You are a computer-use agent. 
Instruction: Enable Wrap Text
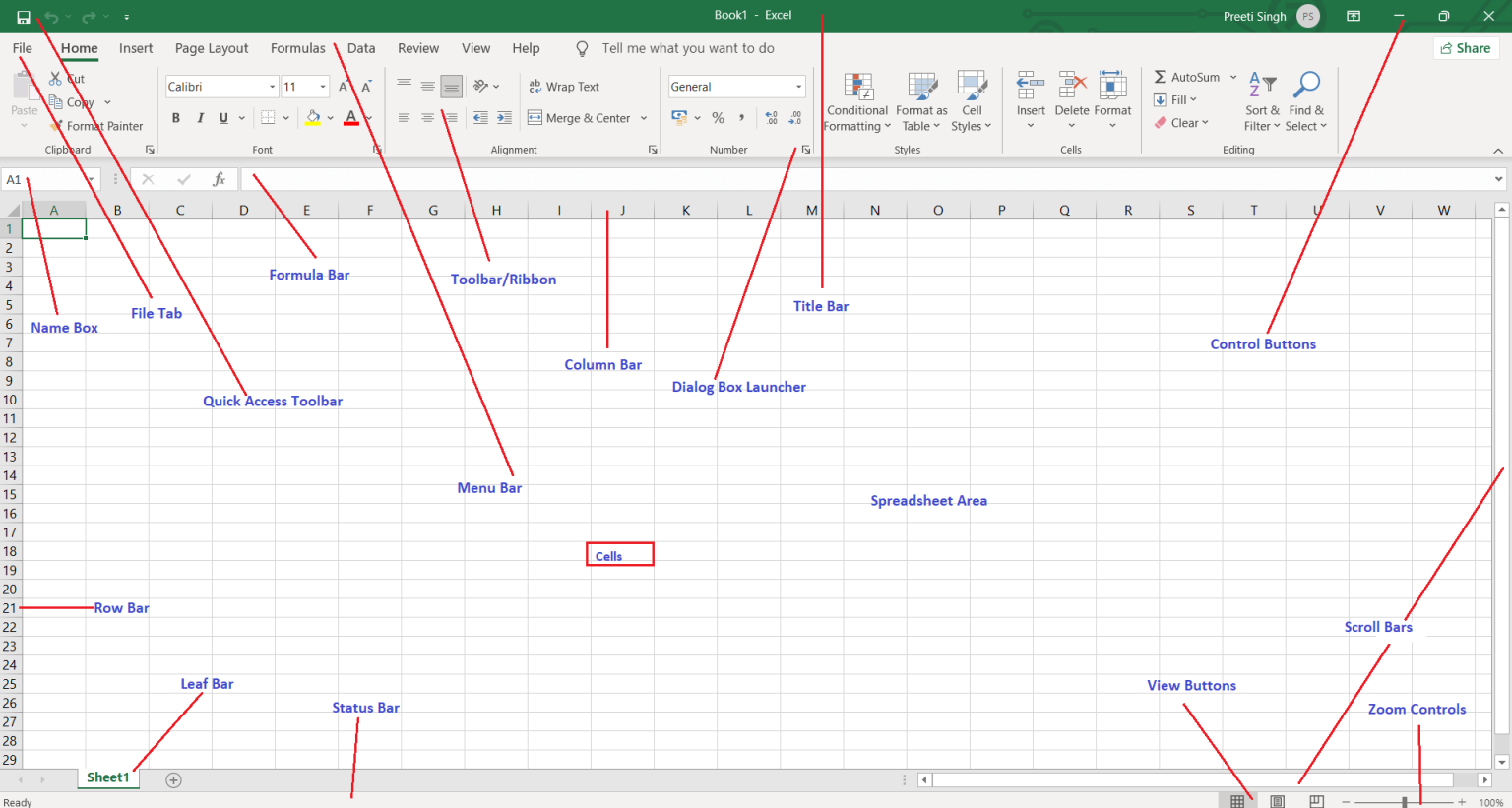pyautogui.click(x=564, y=86)
